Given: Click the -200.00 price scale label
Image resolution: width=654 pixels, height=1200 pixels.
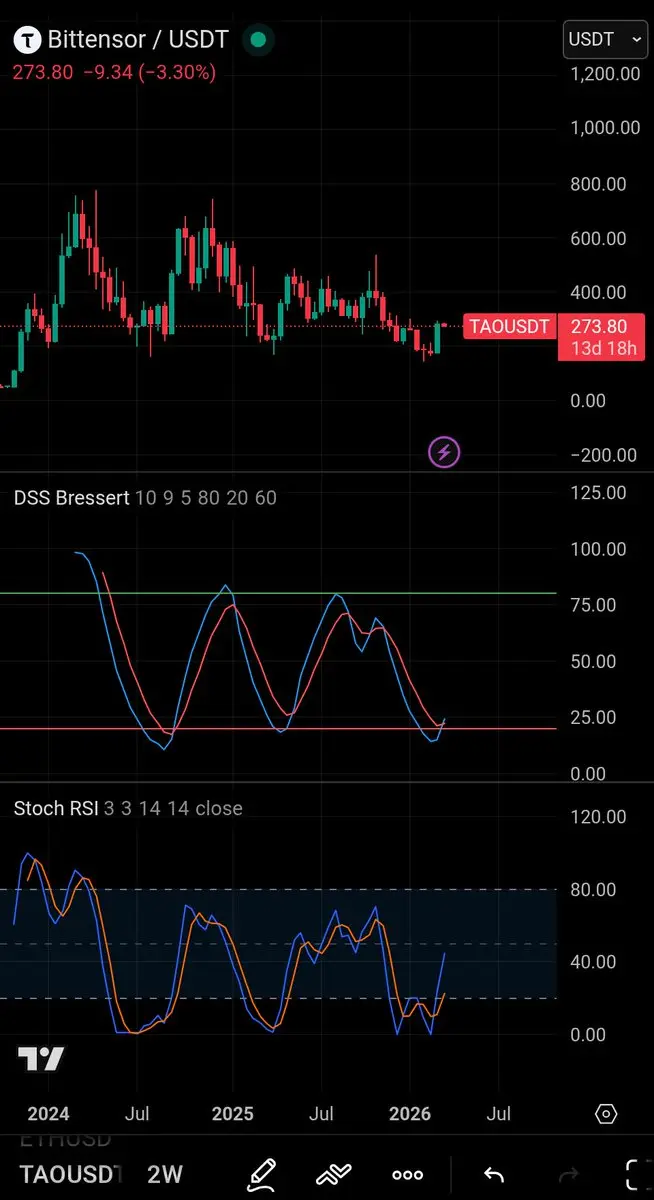Looking at the screenshot, I should (x=606, y=454).
